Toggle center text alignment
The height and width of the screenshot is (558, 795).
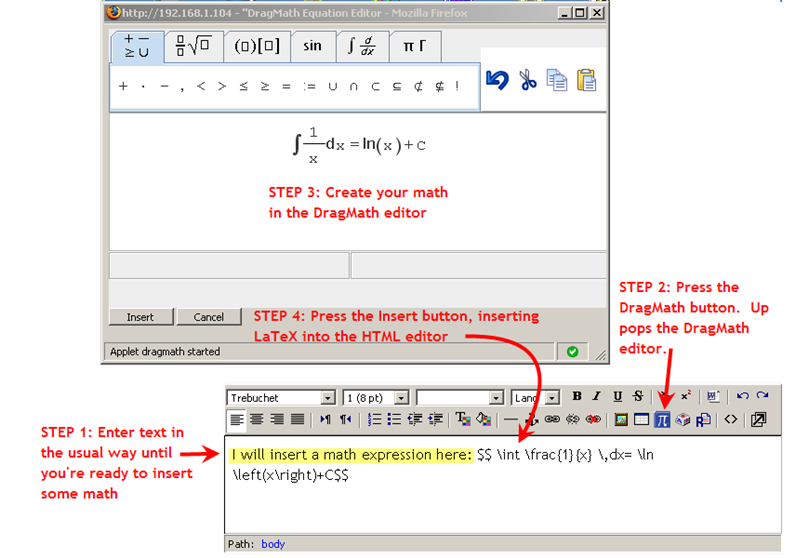pyautogui.click(x=257, y=420)
